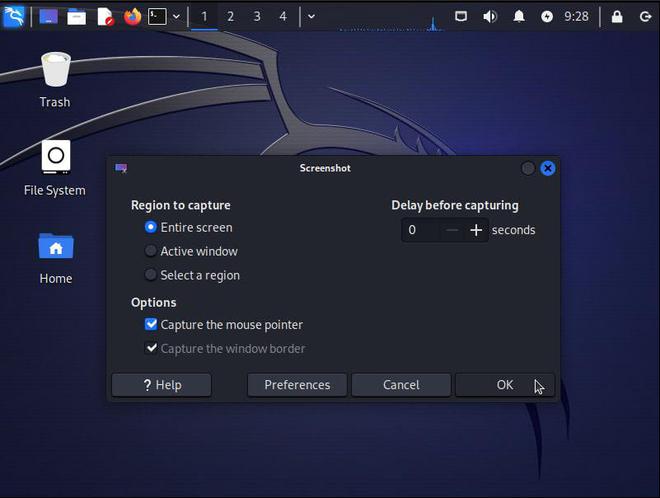Click the power manager tray icon

click(x=547, y=17)
